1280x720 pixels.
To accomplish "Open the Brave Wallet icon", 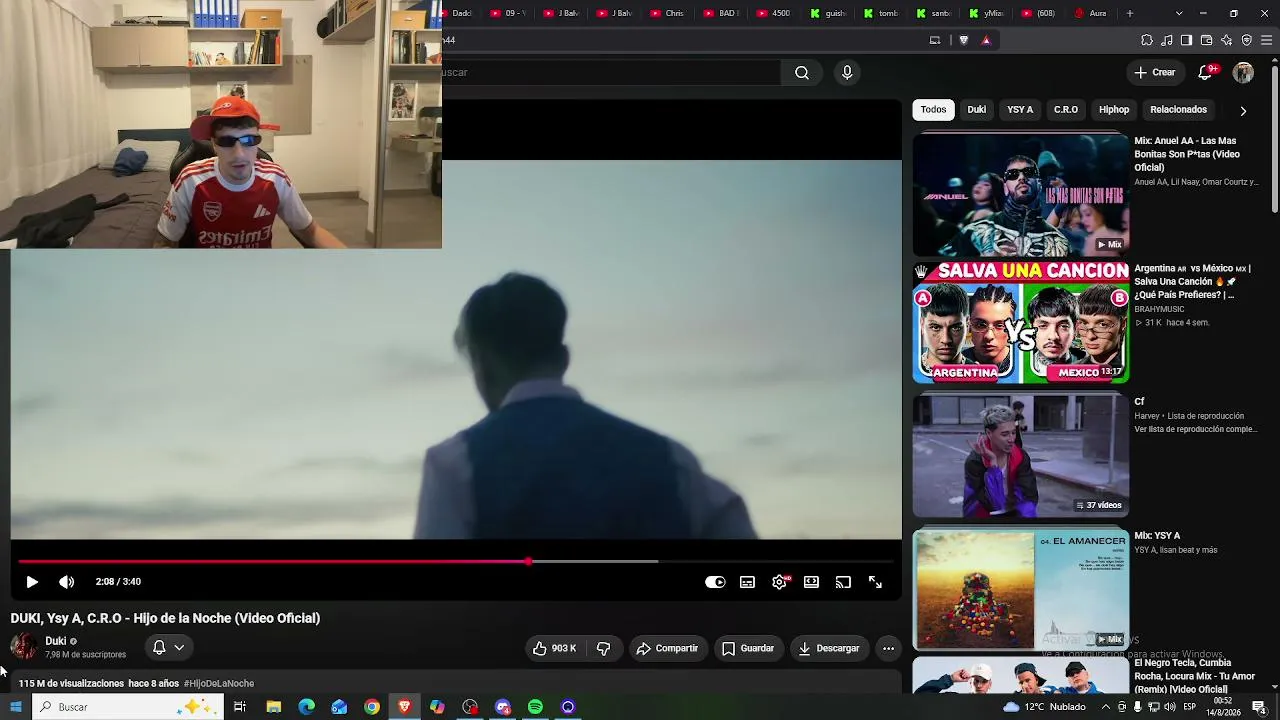I will click(x=1206, y=40).
